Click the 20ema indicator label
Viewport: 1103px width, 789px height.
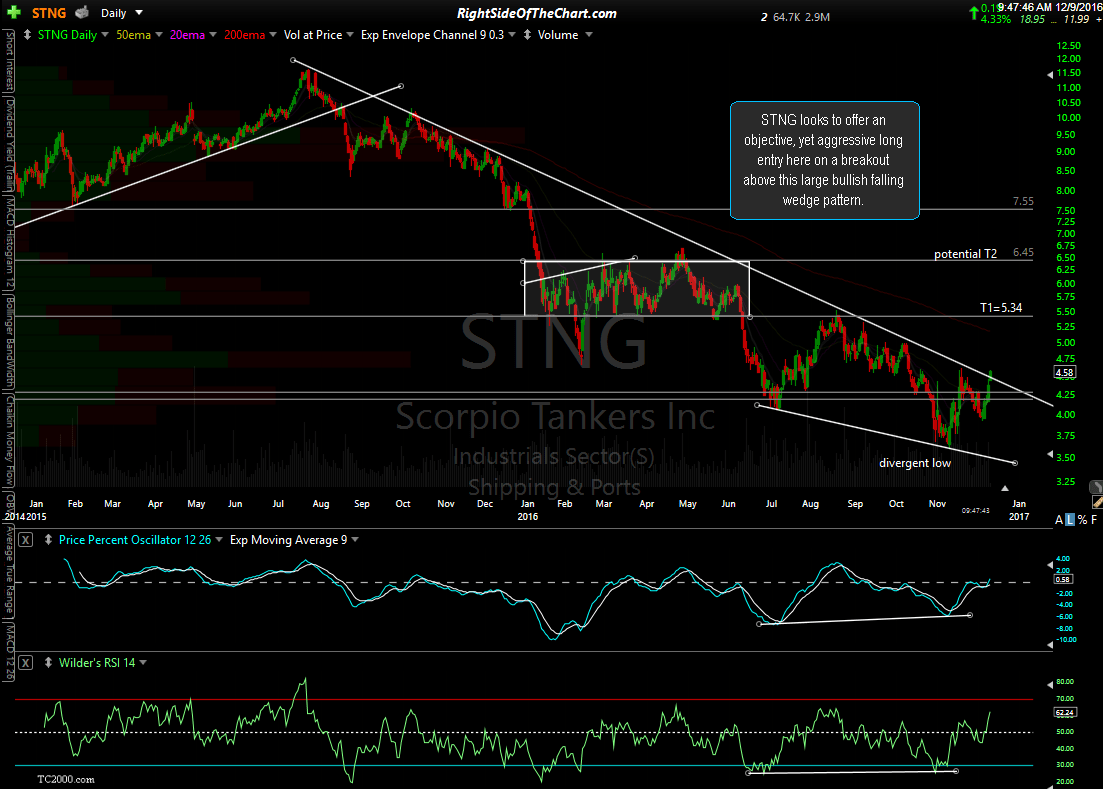(187, 34)
